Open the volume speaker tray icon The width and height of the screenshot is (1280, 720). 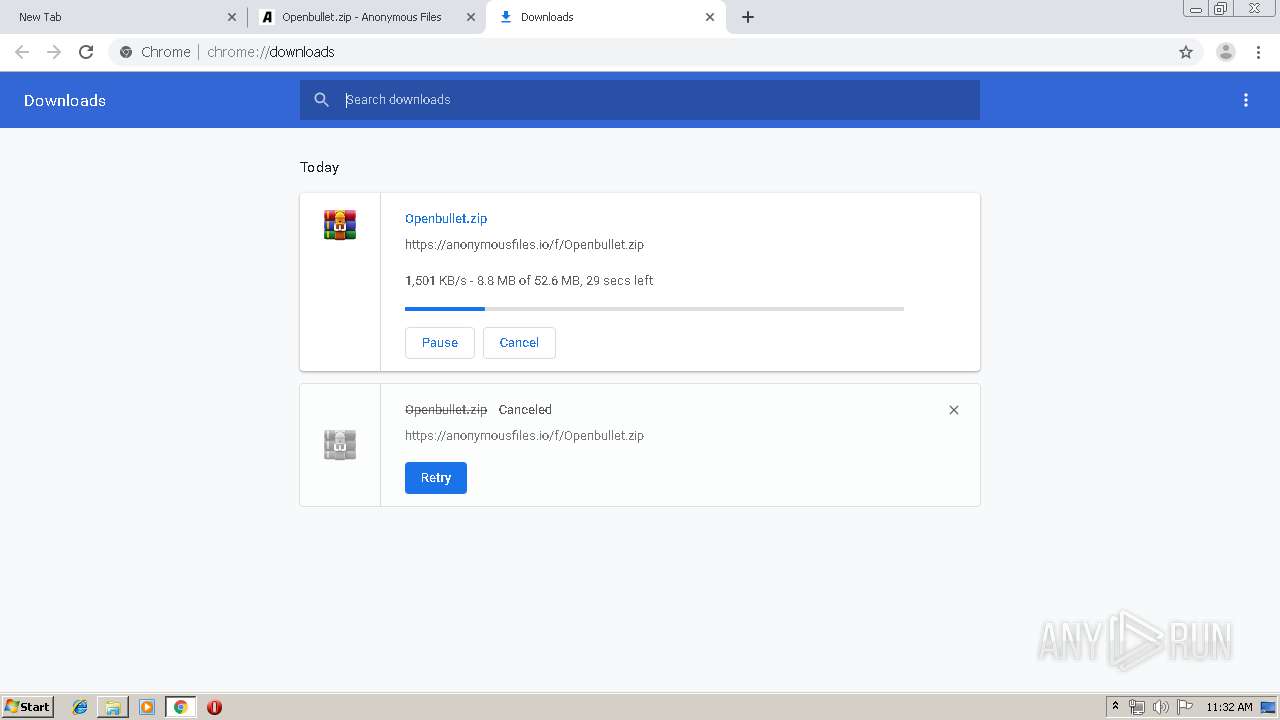1161,707
